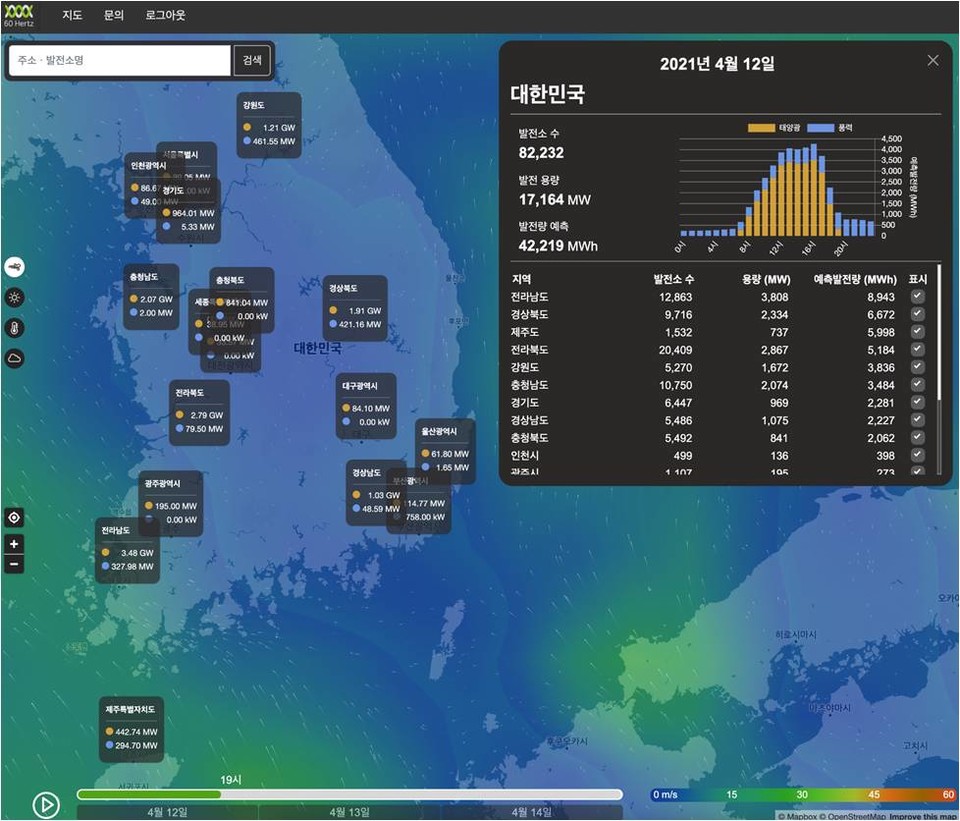Select the cloud cover layer icon

[15, 358]
